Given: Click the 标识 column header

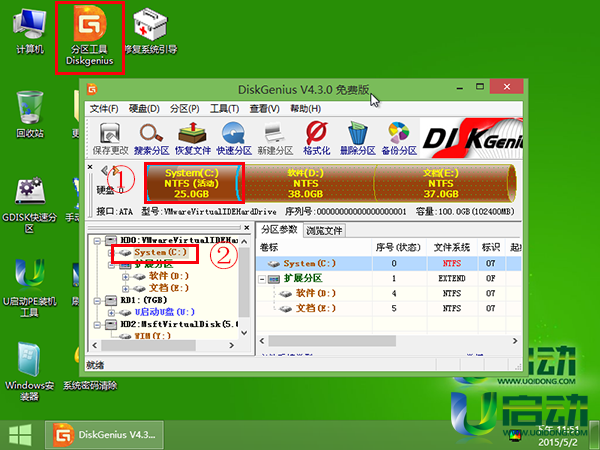Looking at the screenshot, I should coord(491,248).
